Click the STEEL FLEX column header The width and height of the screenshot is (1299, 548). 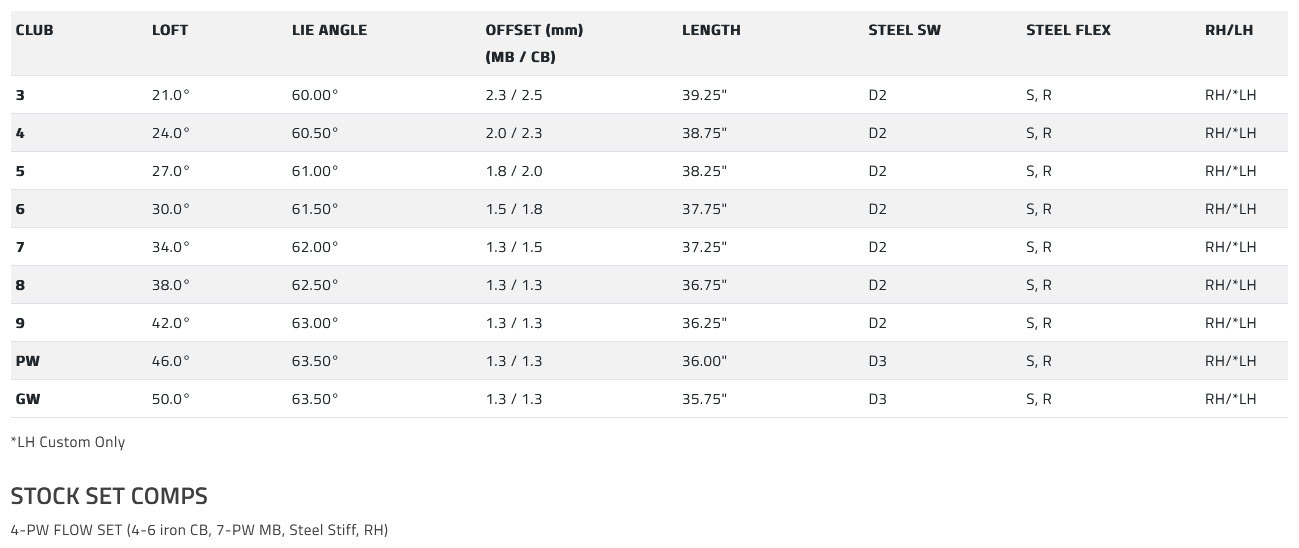tap(1068, 30)
